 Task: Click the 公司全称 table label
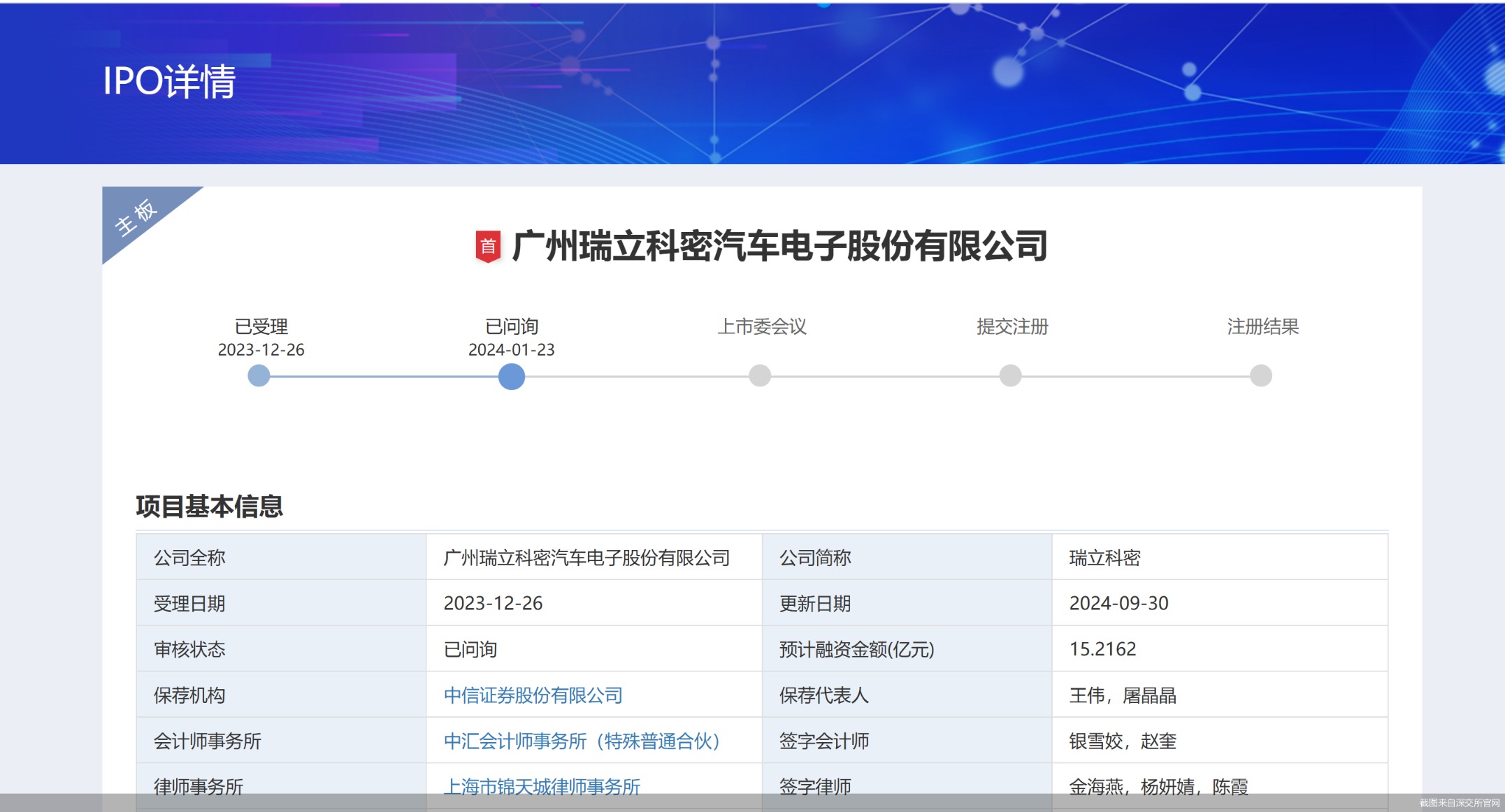[x=189, y=558]
